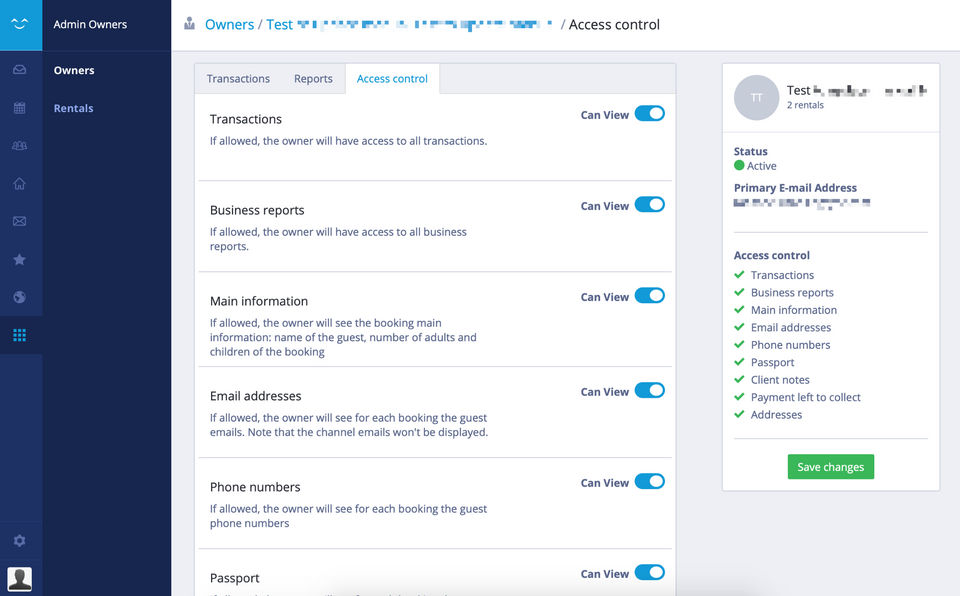Screen dimensions: 960x596
Task: Switch Phone numbers Can View toggle
Action: pyautogui.click(x=649, y=482)
